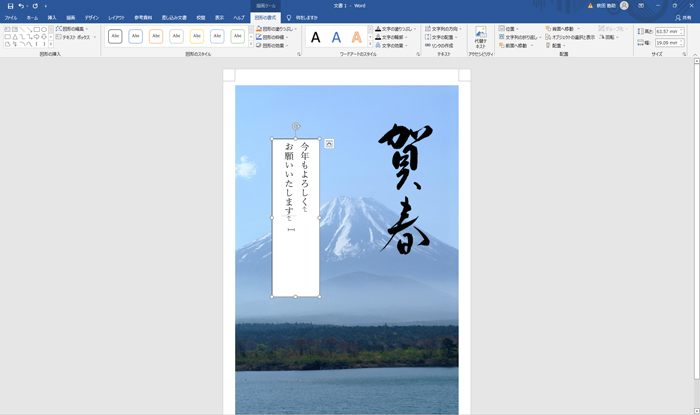Click the Save icon in title bar
This screenshot has height=415, width=700.
pos(10,6)
